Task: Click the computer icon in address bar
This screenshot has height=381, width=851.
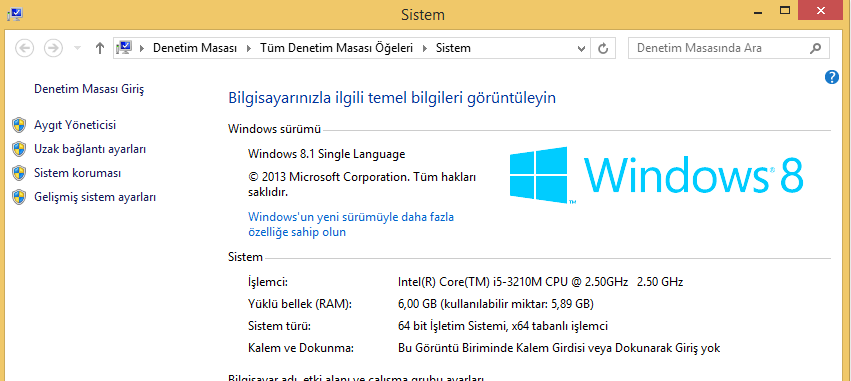Action: 124,48
